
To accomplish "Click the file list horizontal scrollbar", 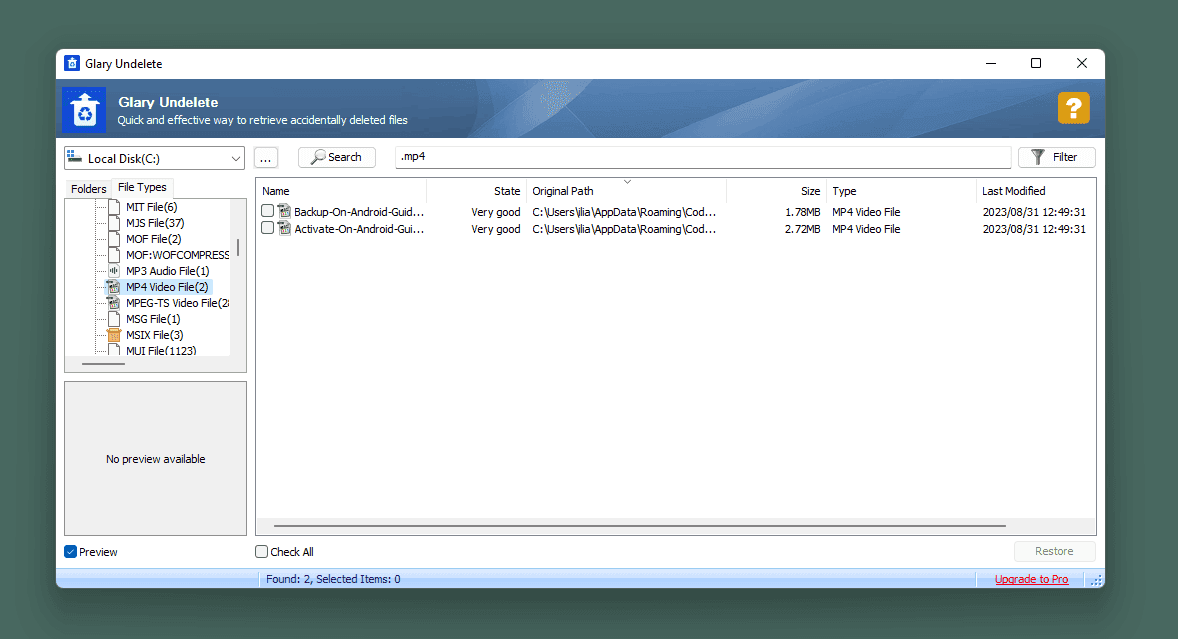I will pos(640,526).
